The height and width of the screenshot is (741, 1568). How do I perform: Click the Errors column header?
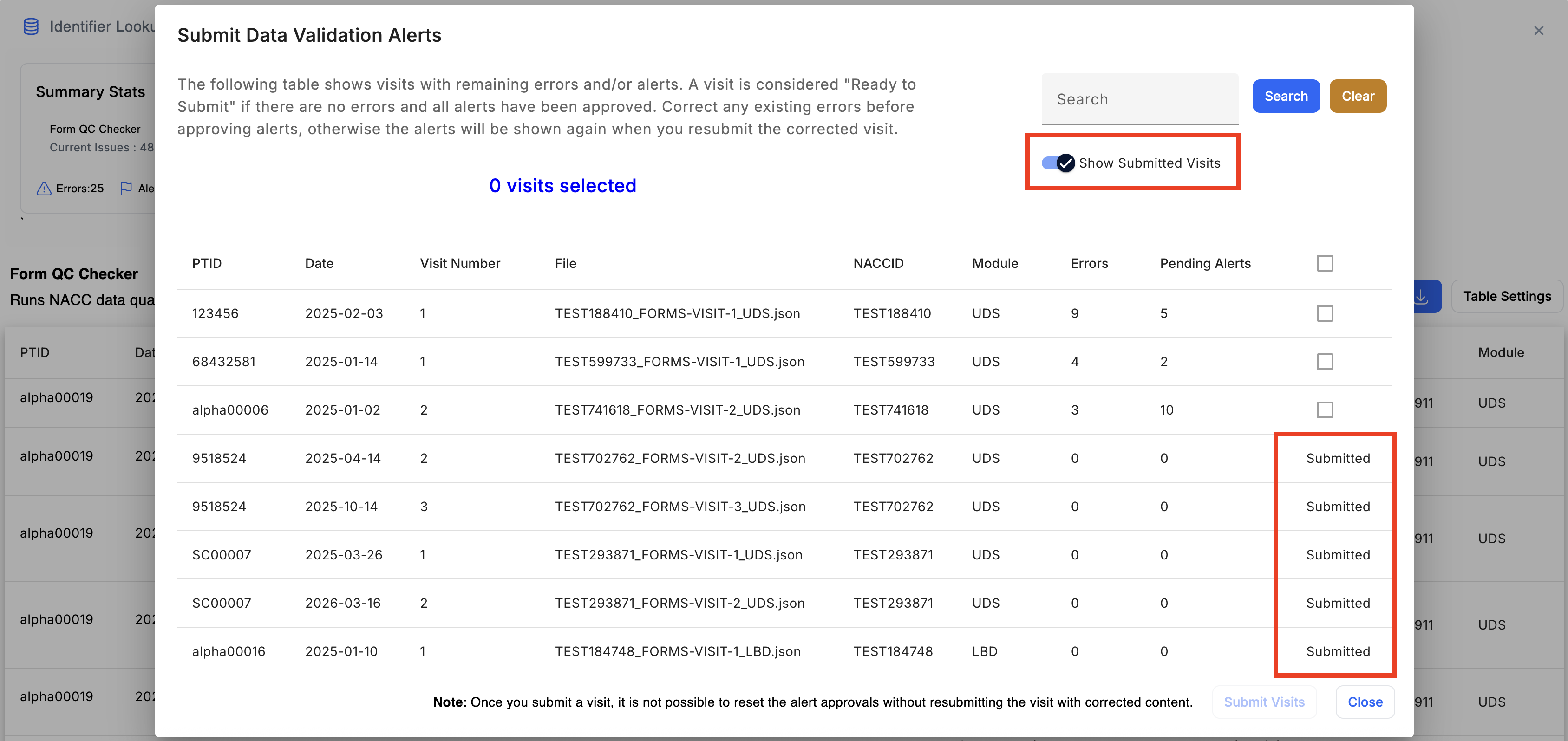coord(1089,263)
